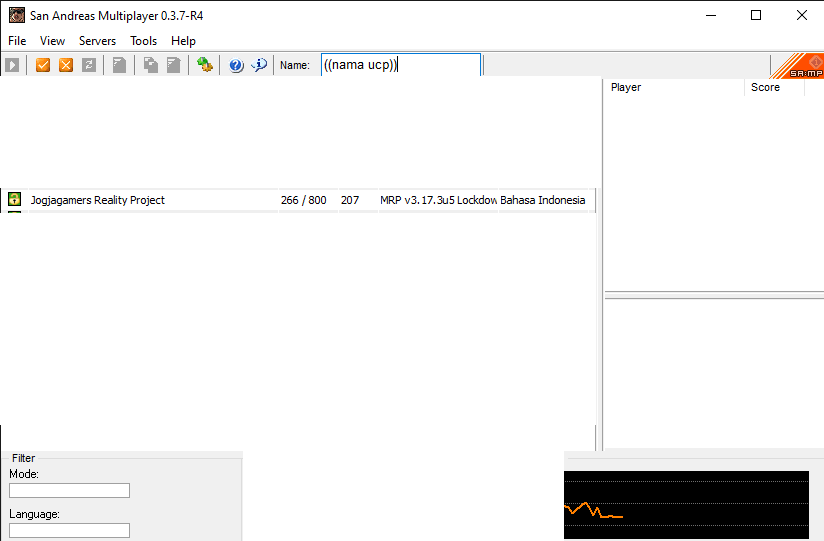
Task: Close the San Andreas Multiplayer window
Action: pyautogui.click(x=801, y=15)
